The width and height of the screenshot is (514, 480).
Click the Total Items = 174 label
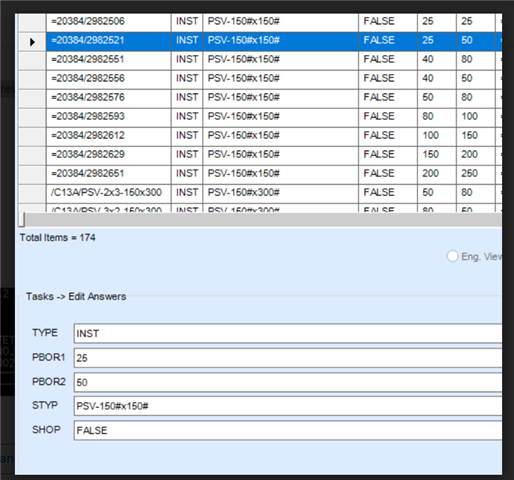click(x=57, y=238)
